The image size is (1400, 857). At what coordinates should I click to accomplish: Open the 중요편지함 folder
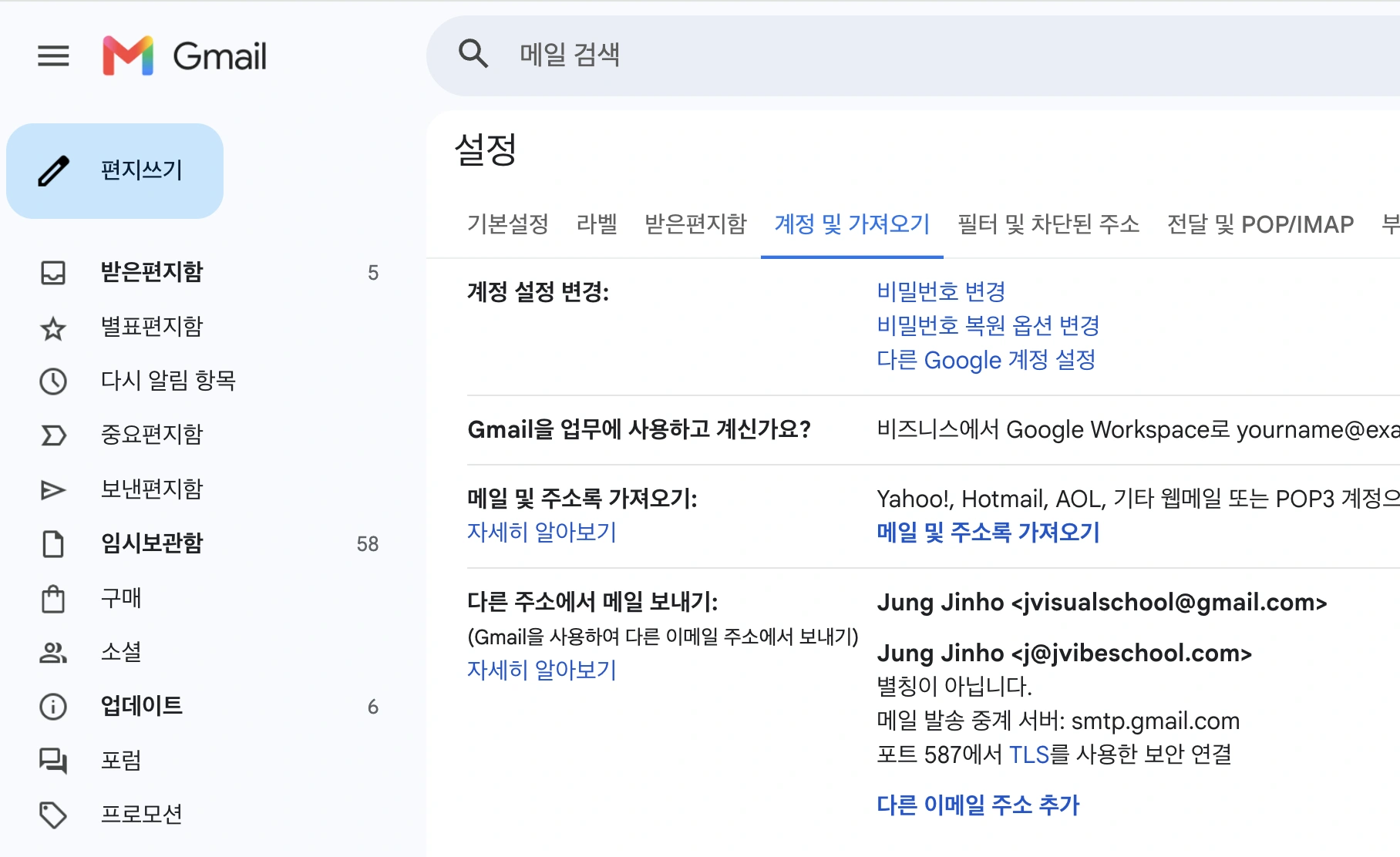click(152, 434)
